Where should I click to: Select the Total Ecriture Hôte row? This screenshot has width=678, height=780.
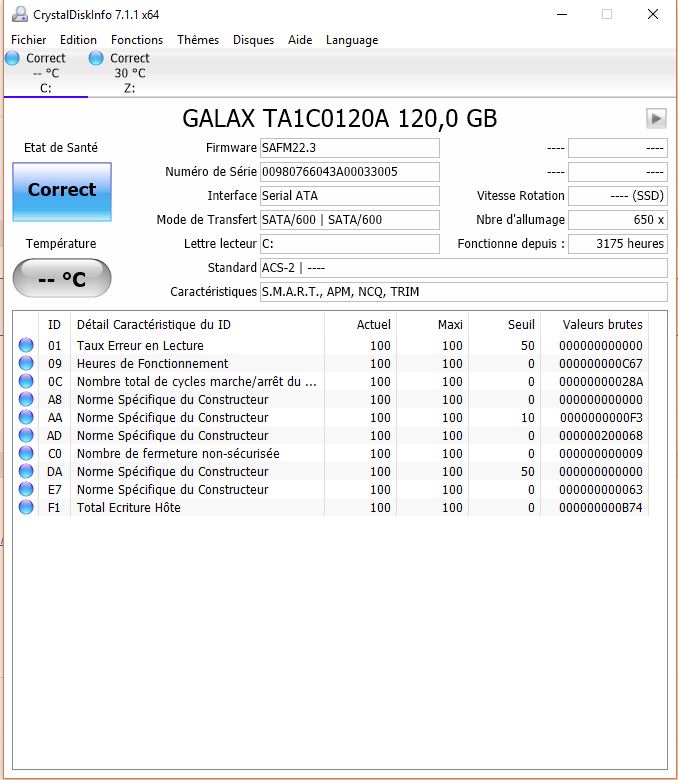pos(331,507)
